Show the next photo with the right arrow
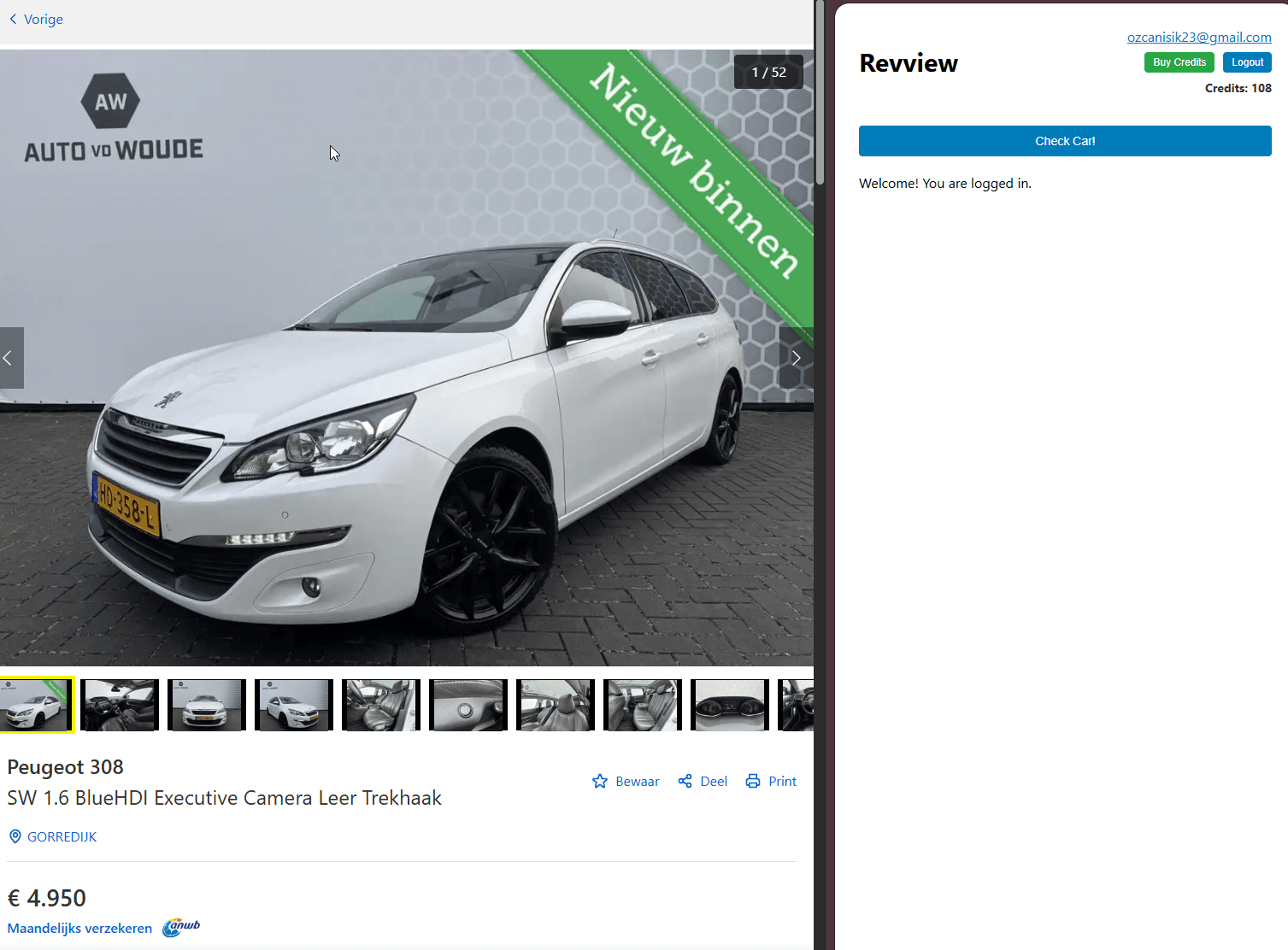 (x=796, y=357)
